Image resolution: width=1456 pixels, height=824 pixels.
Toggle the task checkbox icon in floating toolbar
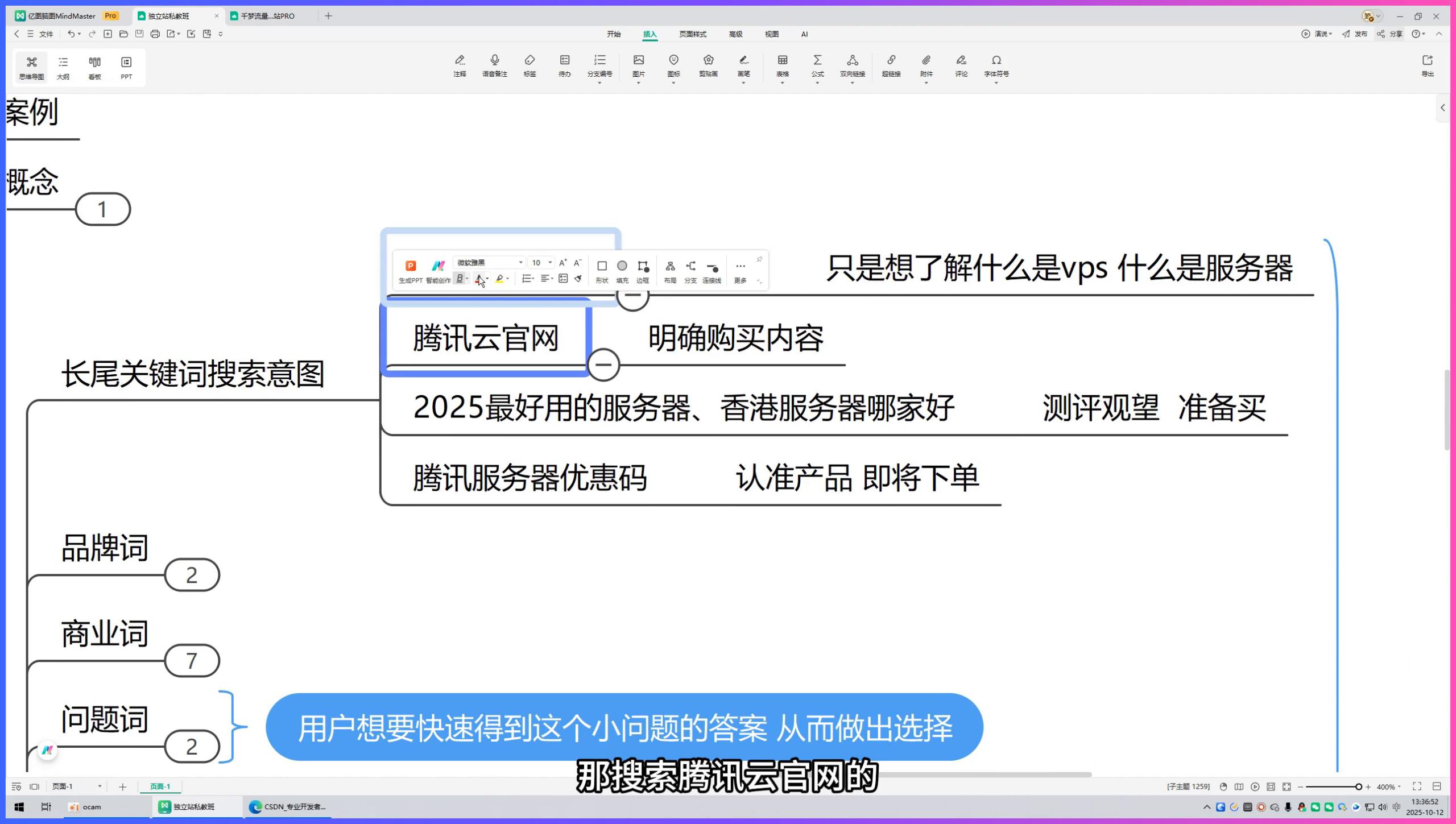point(563,279)
